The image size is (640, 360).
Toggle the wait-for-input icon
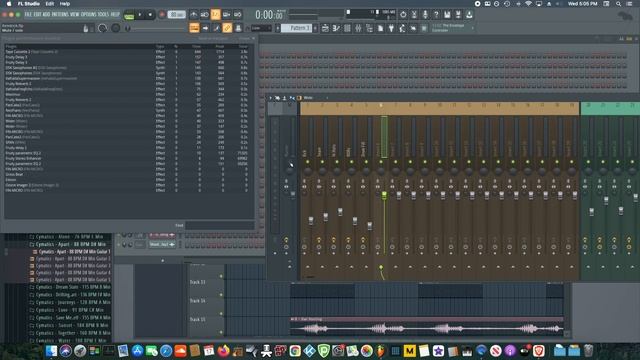pyautogui.click(x=204, y=15)
